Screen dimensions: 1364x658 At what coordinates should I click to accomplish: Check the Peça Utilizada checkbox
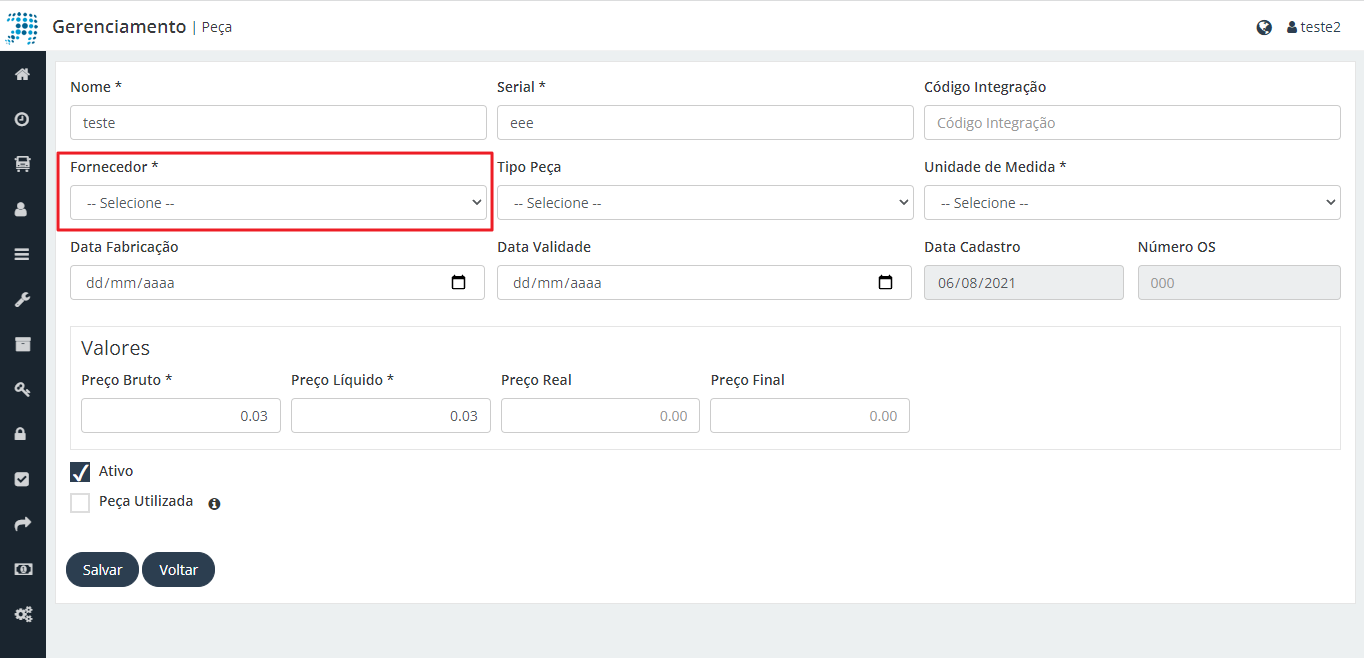tap(80, 503)
